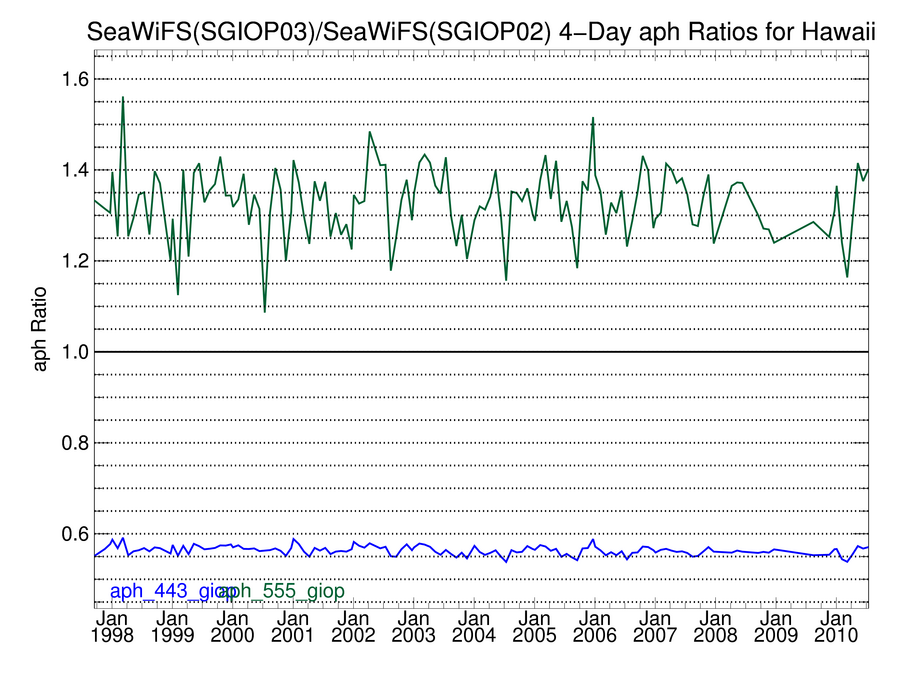Click the y-axis value 1.2
The height and width of the screenshot is (675, 900).
(75, 261)
